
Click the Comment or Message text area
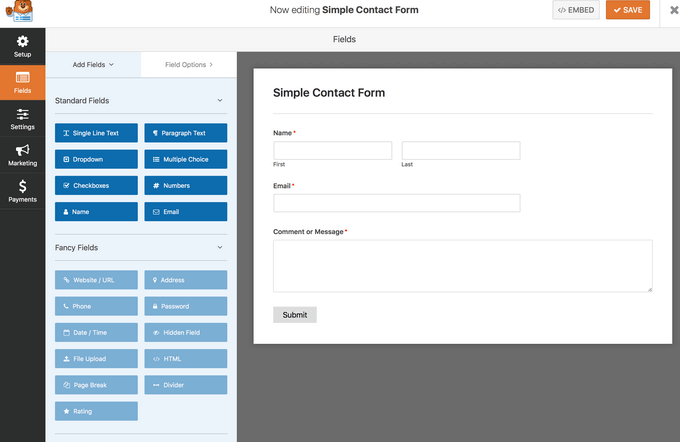(x=463, y=266)
